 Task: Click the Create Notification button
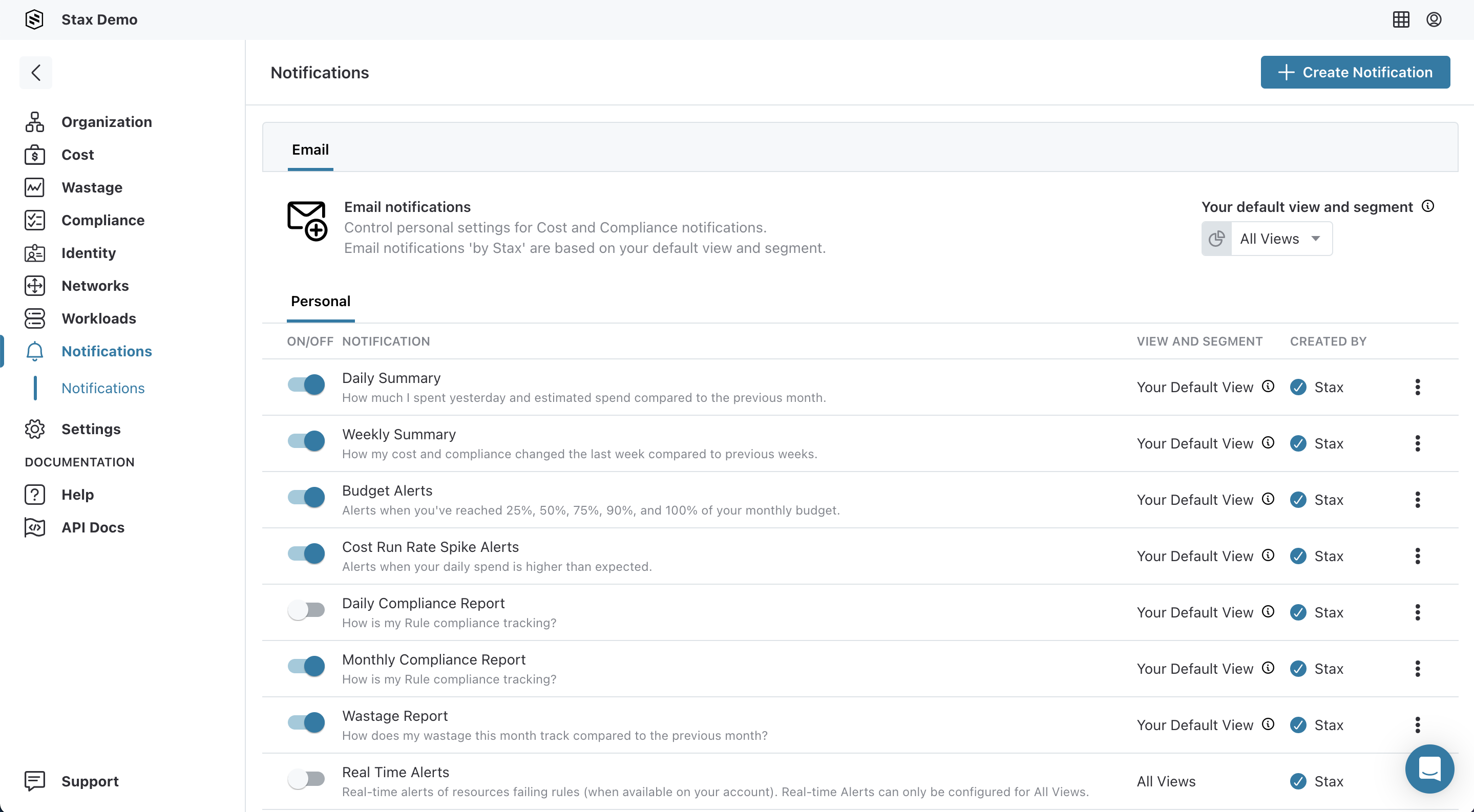pos(1355,71)
